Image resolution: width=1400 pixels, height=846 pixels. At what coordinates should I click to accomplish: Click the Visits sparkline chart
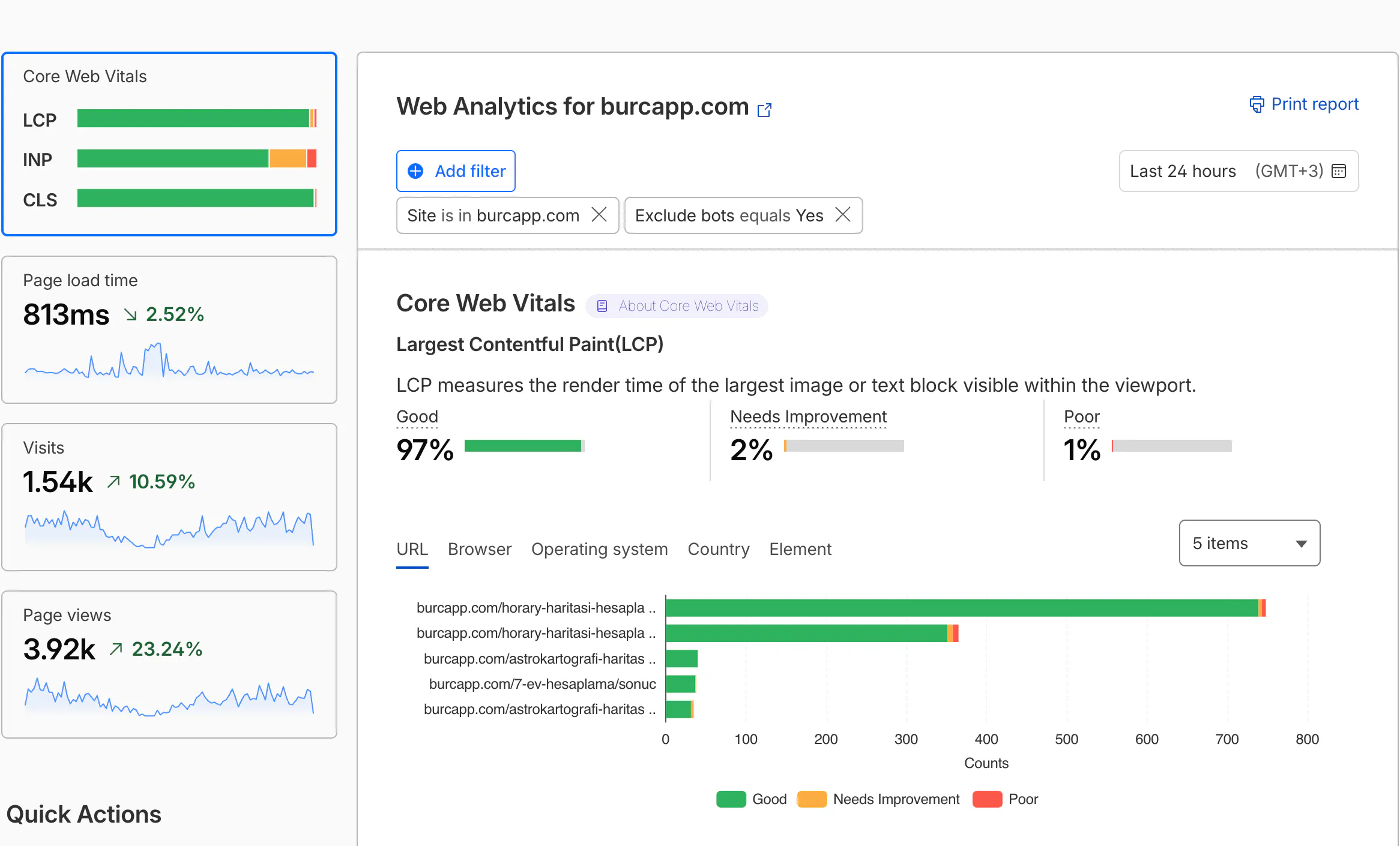169,529
